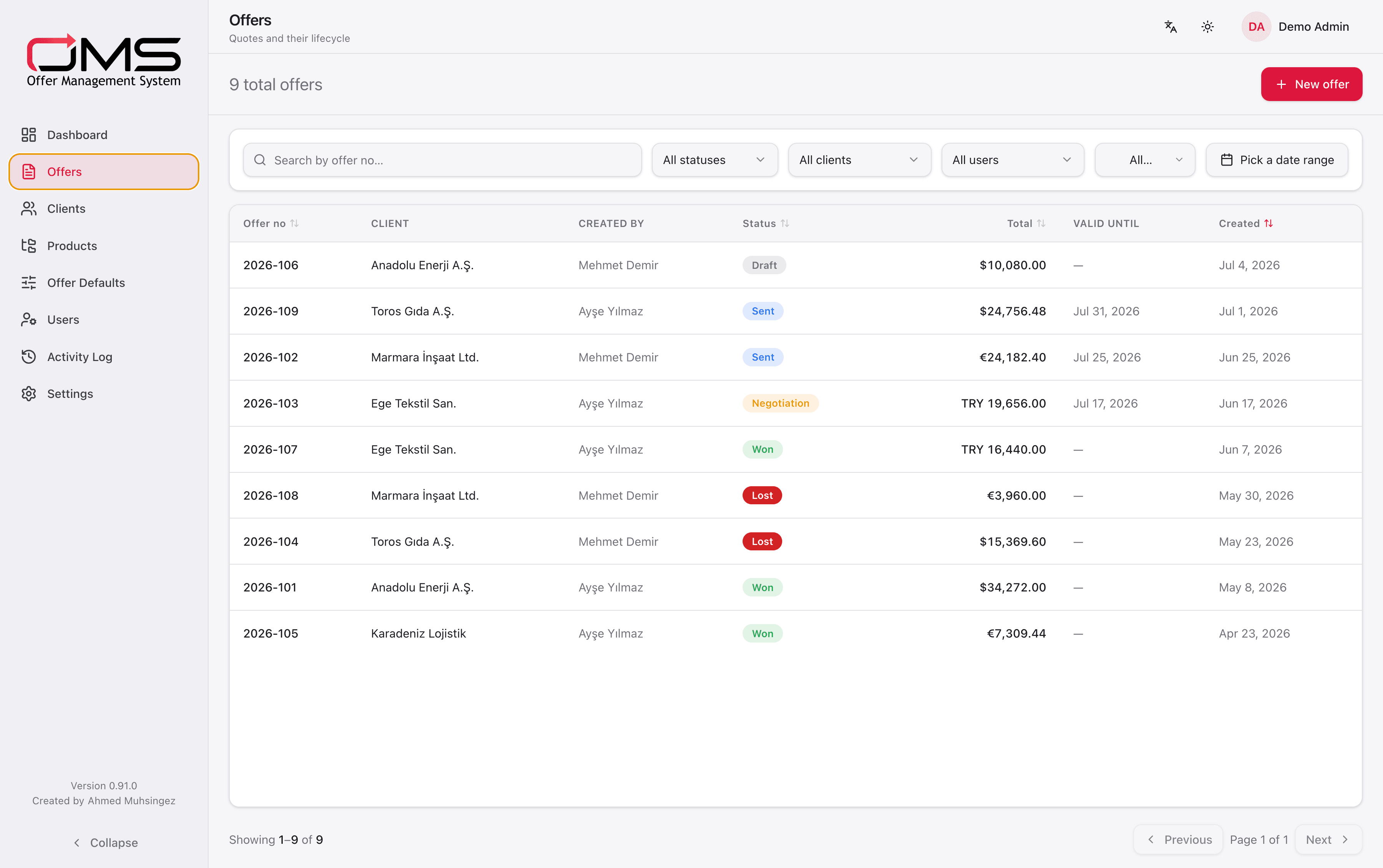Click the Products tree icon

29,246
